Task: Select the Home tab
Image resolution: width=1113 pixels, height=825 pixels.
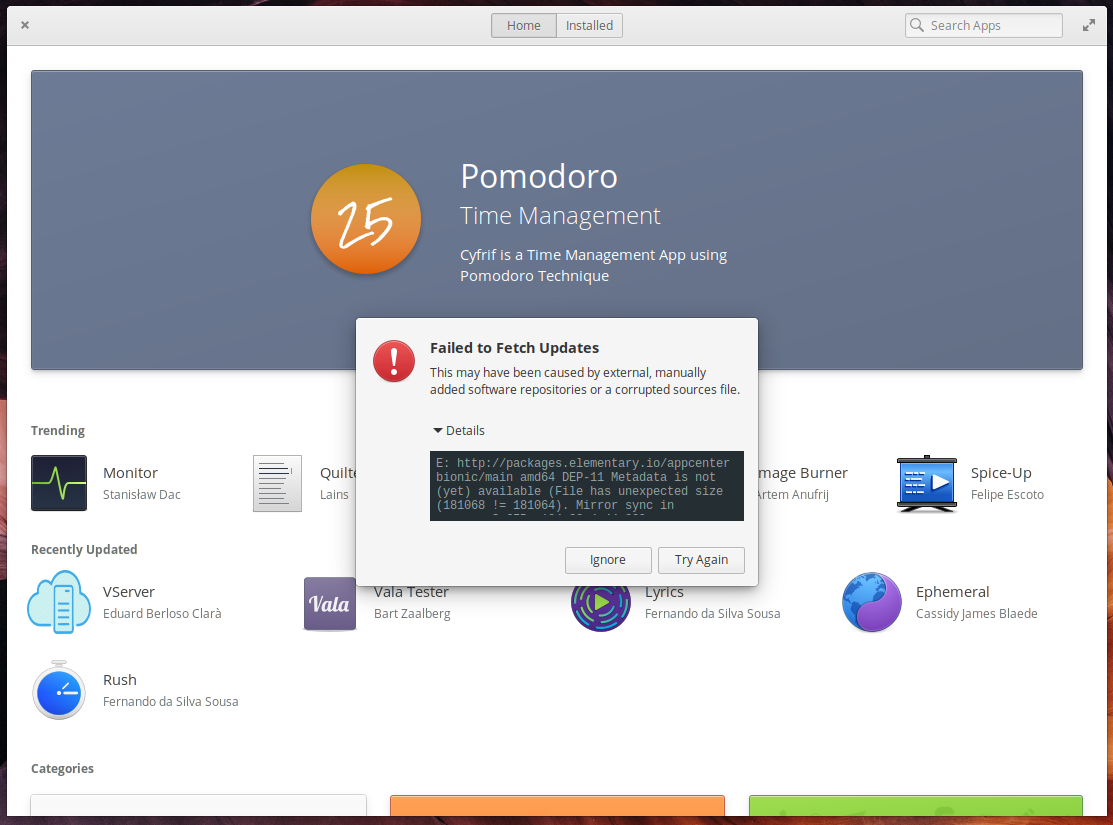Action: (x=523, y=25)
